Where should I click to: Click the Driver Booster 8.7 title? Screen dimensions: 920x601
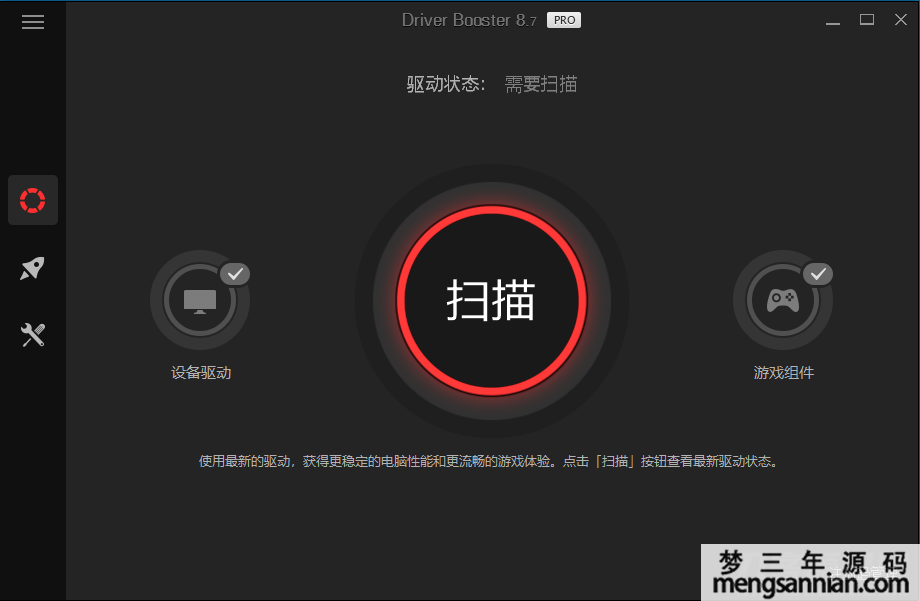pyautogui.click(x=469, y=20)
